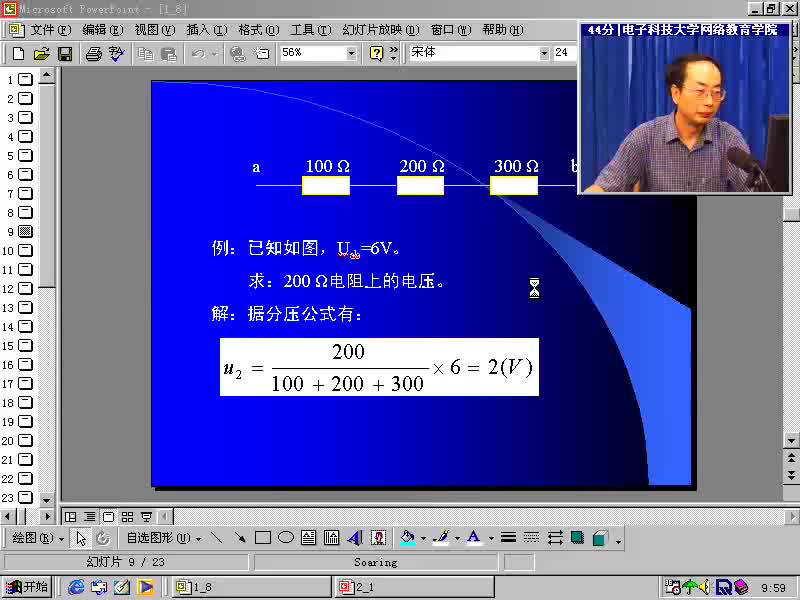Open the Shadow settings icon

(578, 538)
